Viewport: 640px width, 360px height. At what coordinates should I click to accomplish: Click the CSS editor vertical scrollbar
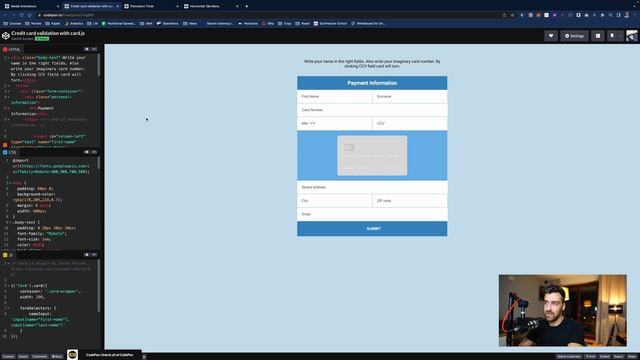pos(99,163)
